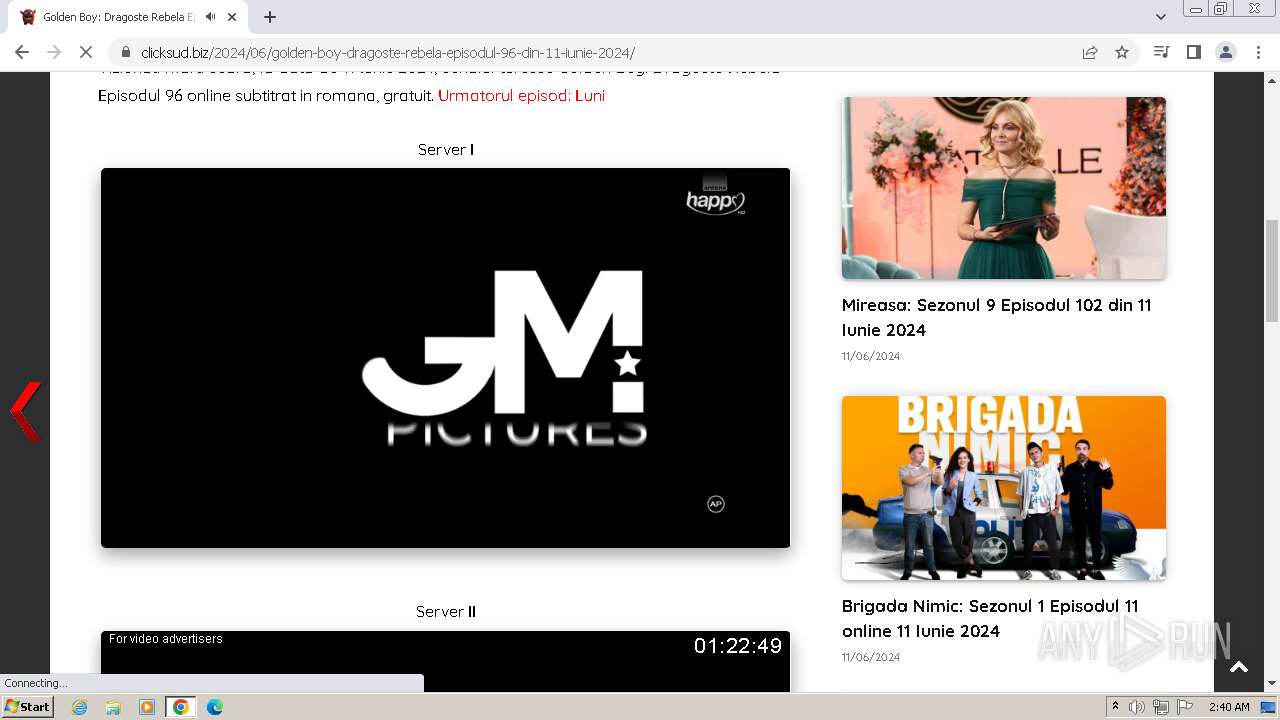Show hidden system tray icons
Viewport: 1280px width, 720px height.
tap(1115, 707)
